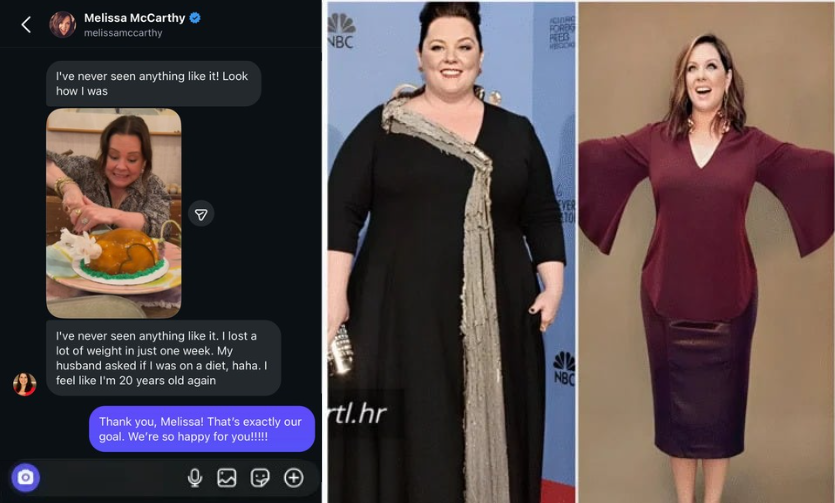
Task: Open the sticker picker icon
Action: click(260, 478)
